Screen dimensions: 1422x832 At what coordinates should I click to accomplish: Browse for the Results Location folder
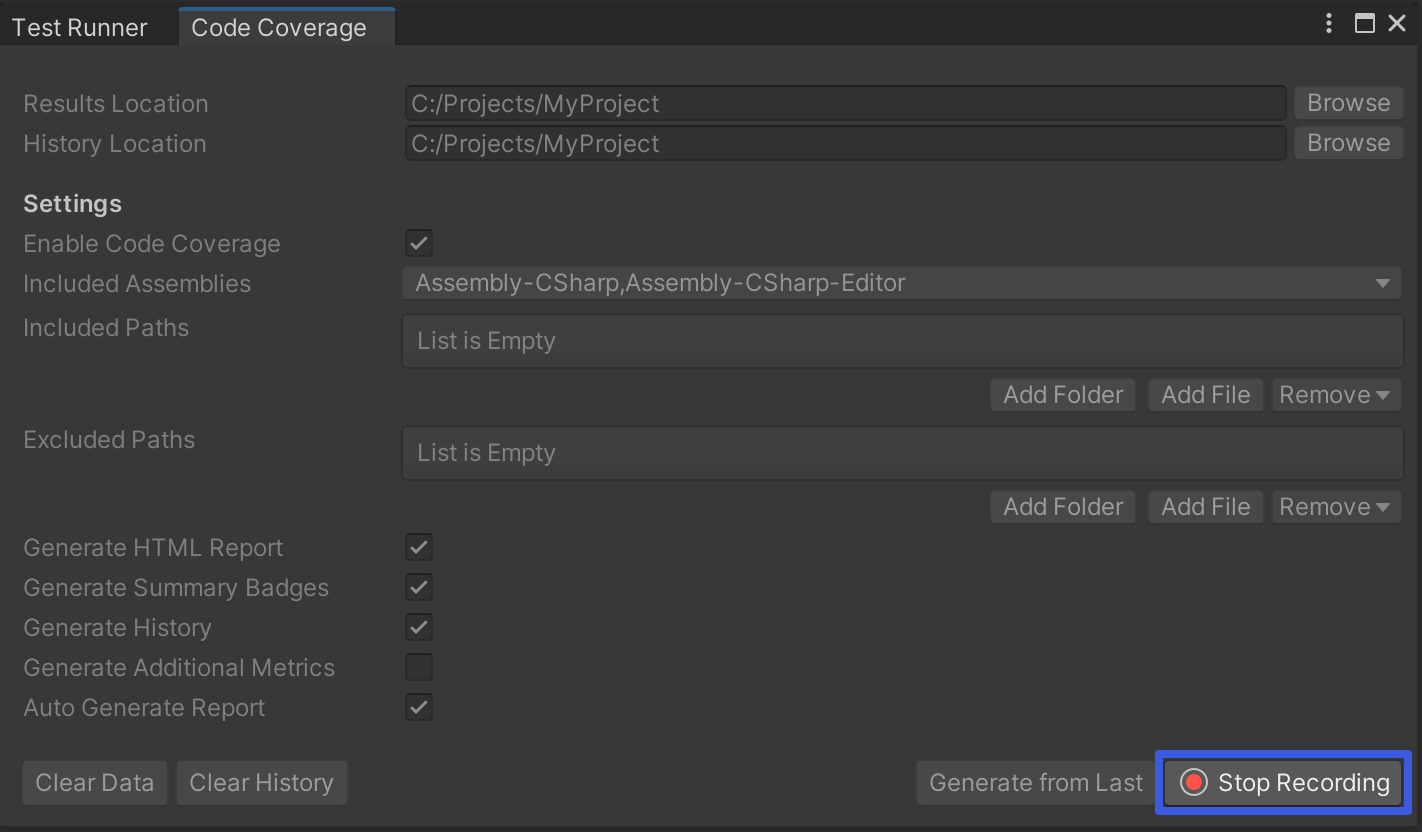(1348, 103)
